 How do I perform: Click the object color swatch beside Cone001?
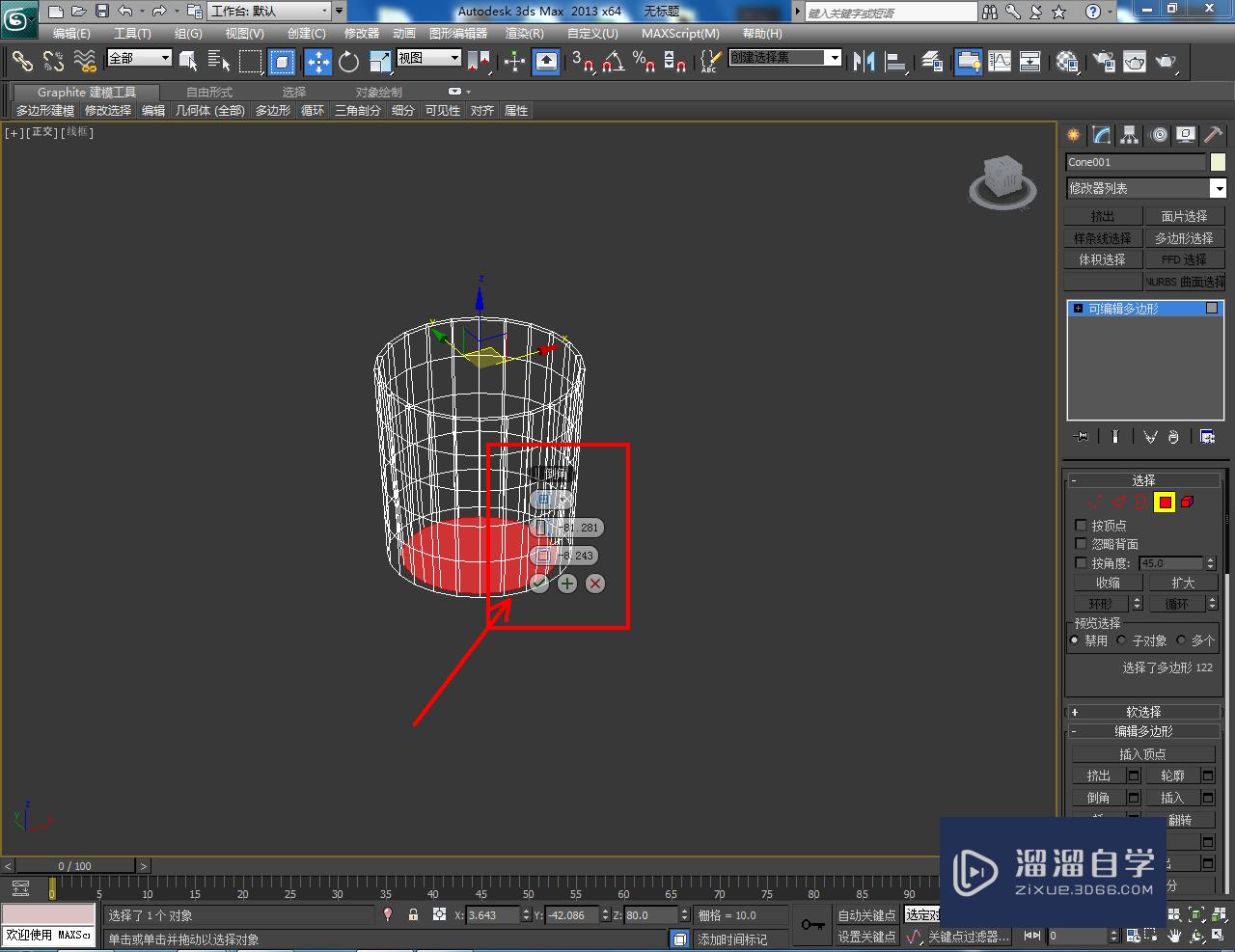(1218, 162)
